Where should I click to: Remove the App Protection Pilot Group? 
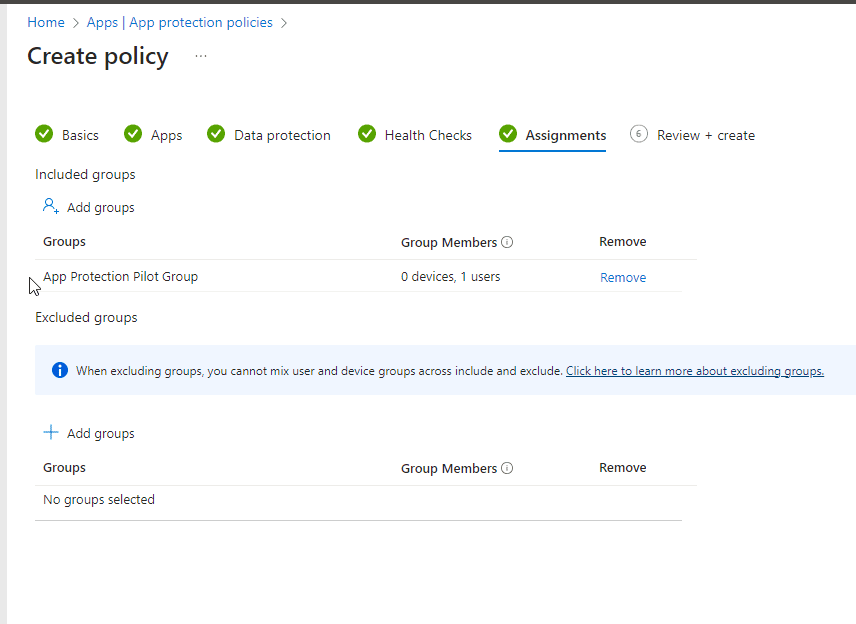pyautogui.click(x=622, y=277)
